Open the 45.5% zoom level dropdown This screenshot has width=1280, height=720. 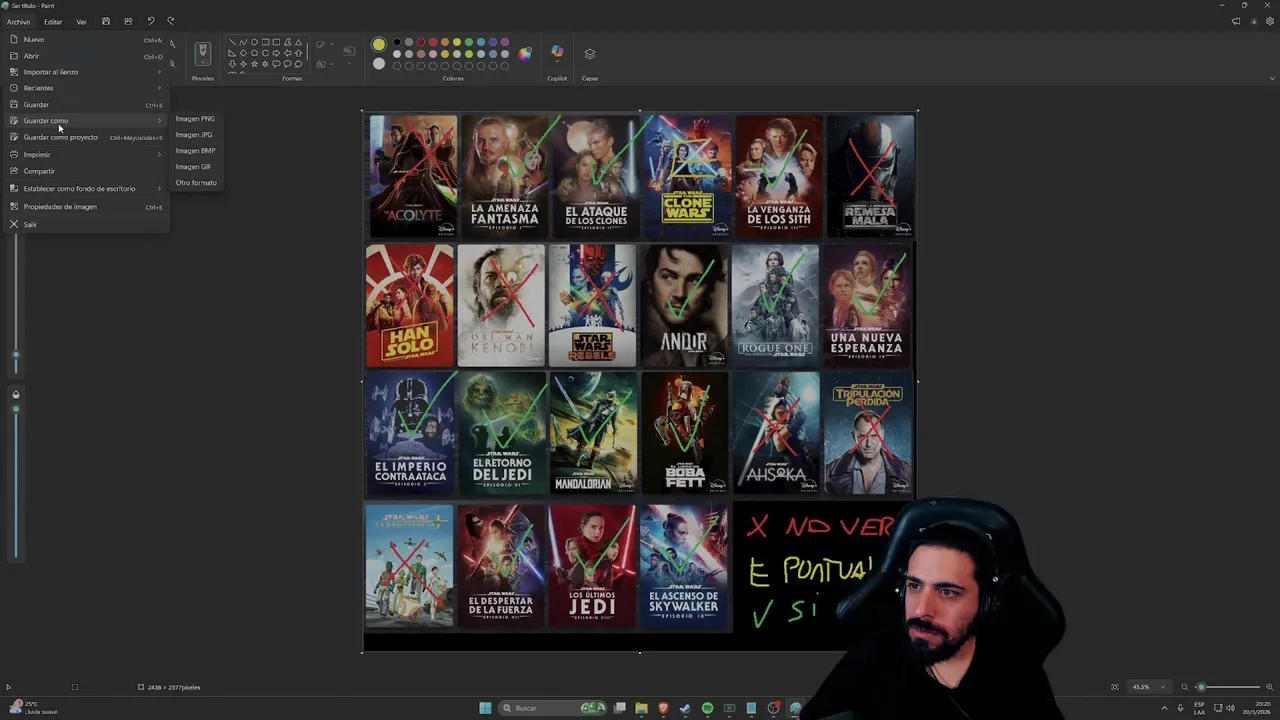[1149, 687]
